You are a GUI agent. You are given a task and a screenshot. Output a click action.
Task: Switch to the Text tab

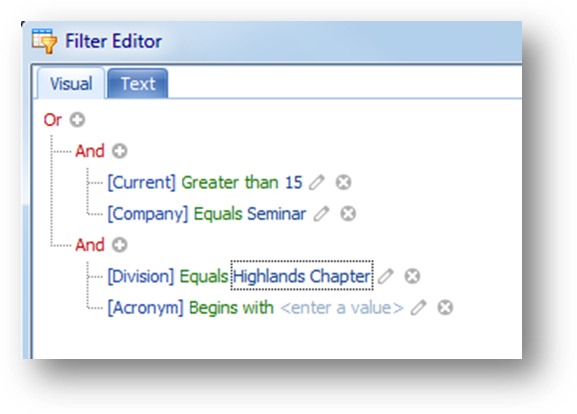[138, 84]
